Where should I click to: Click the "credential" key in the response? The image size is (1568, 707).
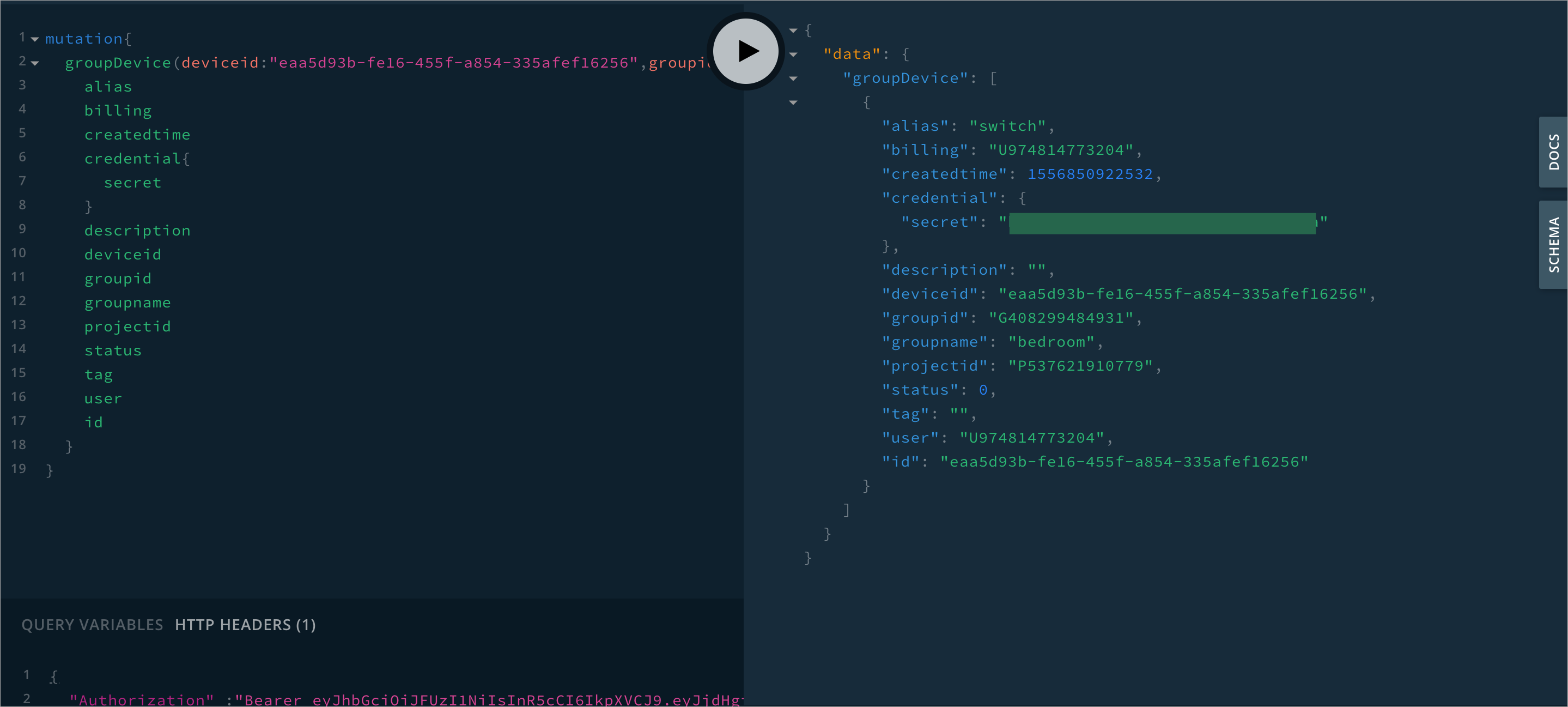940,198
